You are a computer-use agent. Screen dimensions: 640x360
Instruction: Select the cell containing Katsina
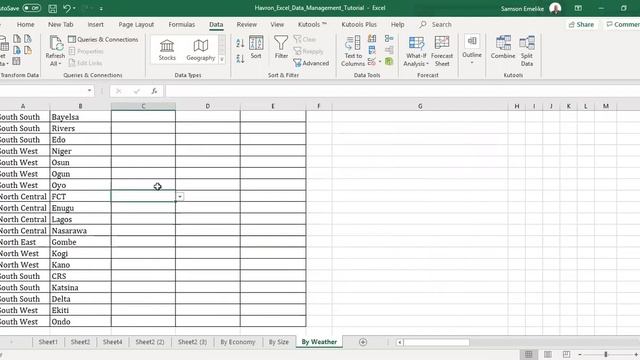pyautogui.click(x=80, y=287)
